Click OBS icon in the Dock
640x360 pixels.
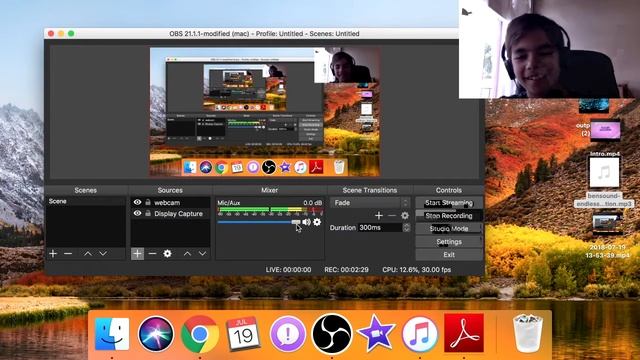331,334
